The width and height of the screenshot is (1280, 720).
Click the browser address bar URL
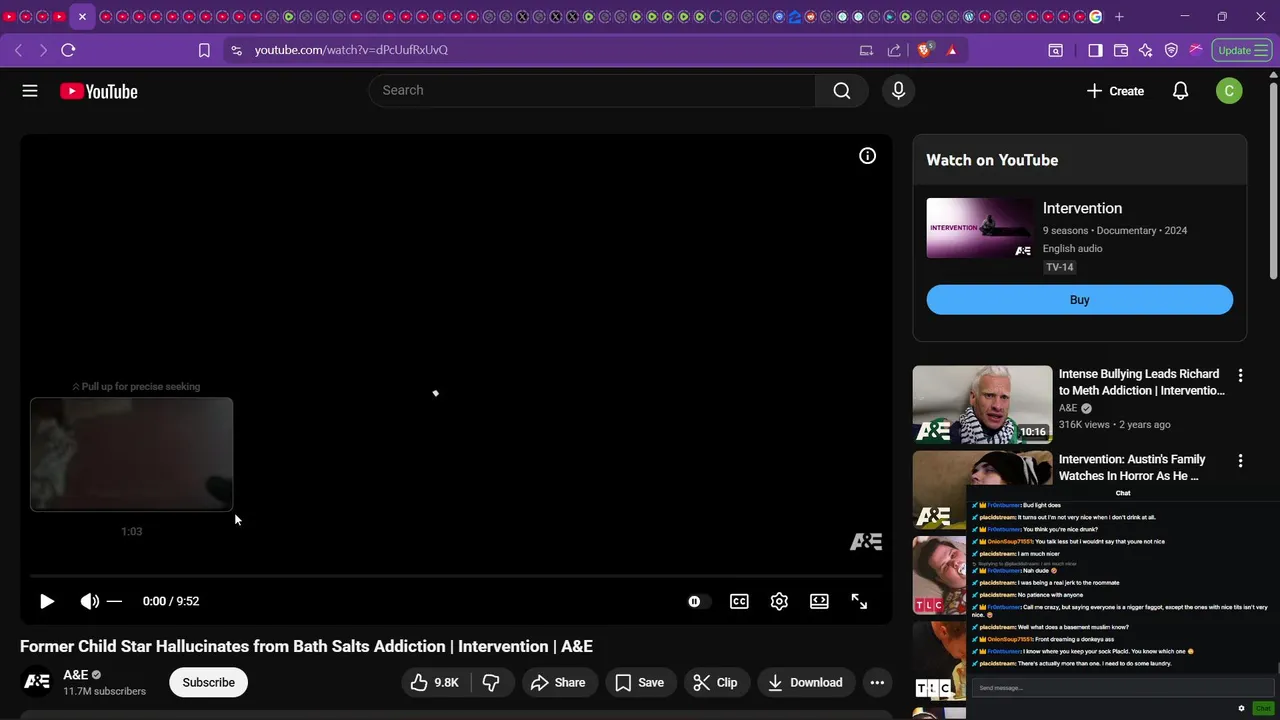click(351, 50)
